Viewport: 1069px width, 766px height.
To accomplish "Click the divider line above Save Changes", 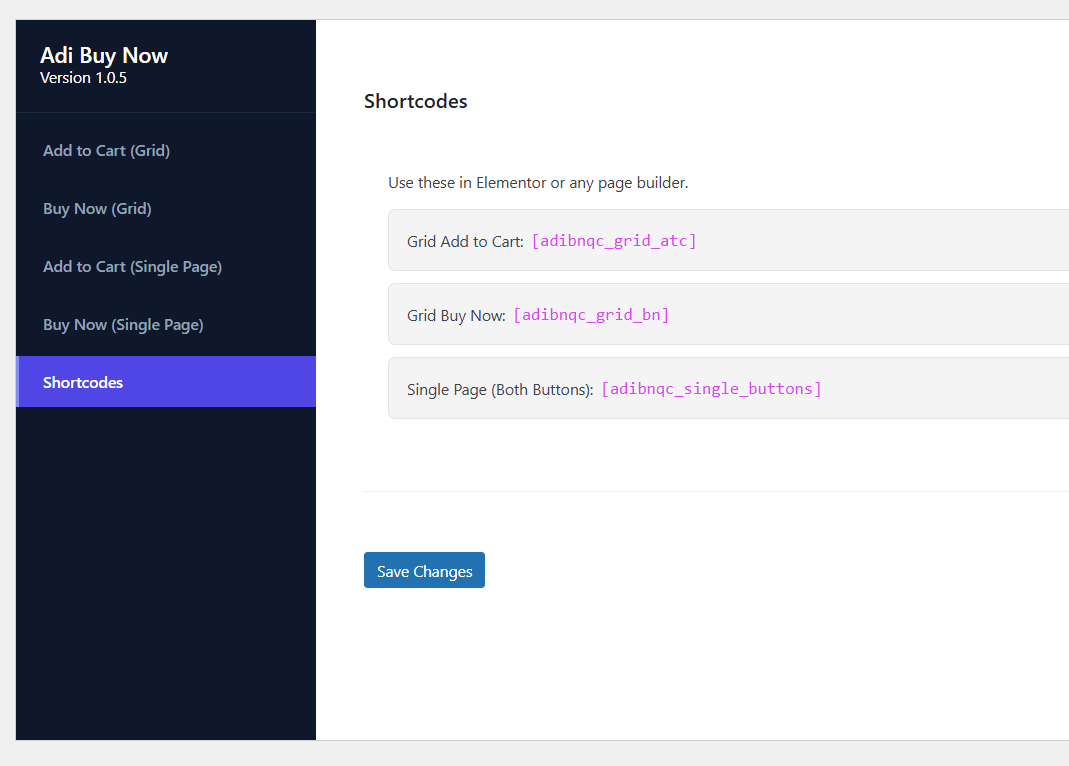I will click(x=700, y=491).
